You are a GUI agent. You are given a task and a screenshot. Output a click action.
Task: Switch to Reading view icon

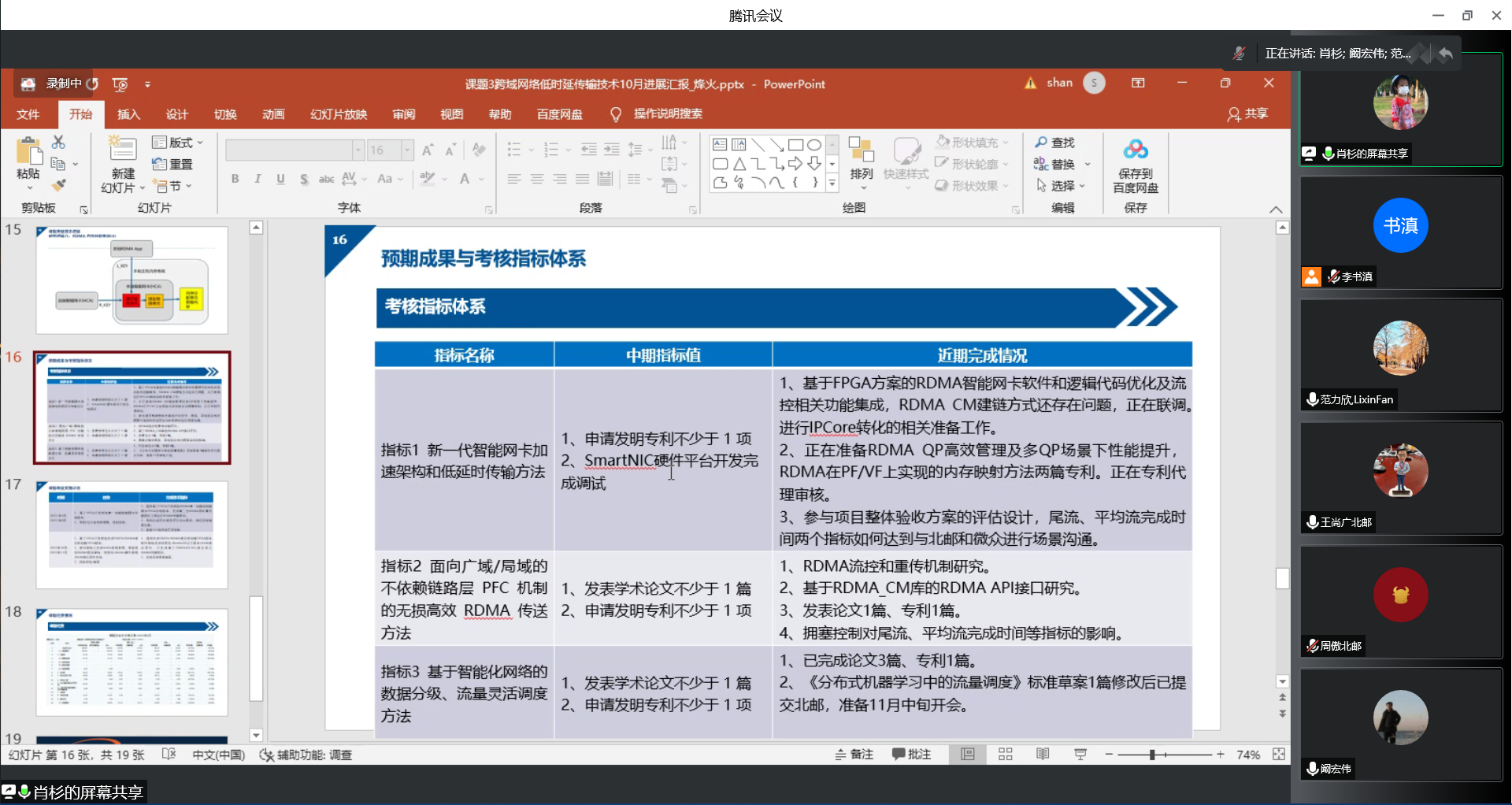pos(1043,755)
